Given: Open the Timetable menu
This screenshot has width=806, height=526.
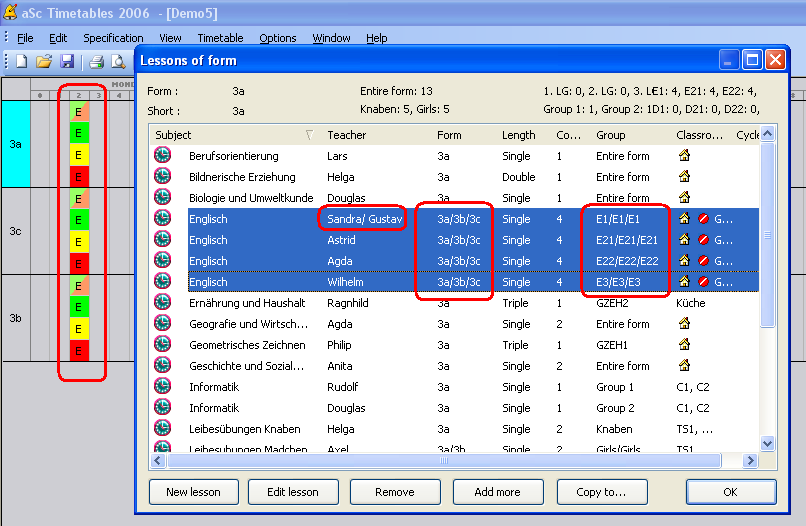Looking at the screenshot, I should coord(220,38).
